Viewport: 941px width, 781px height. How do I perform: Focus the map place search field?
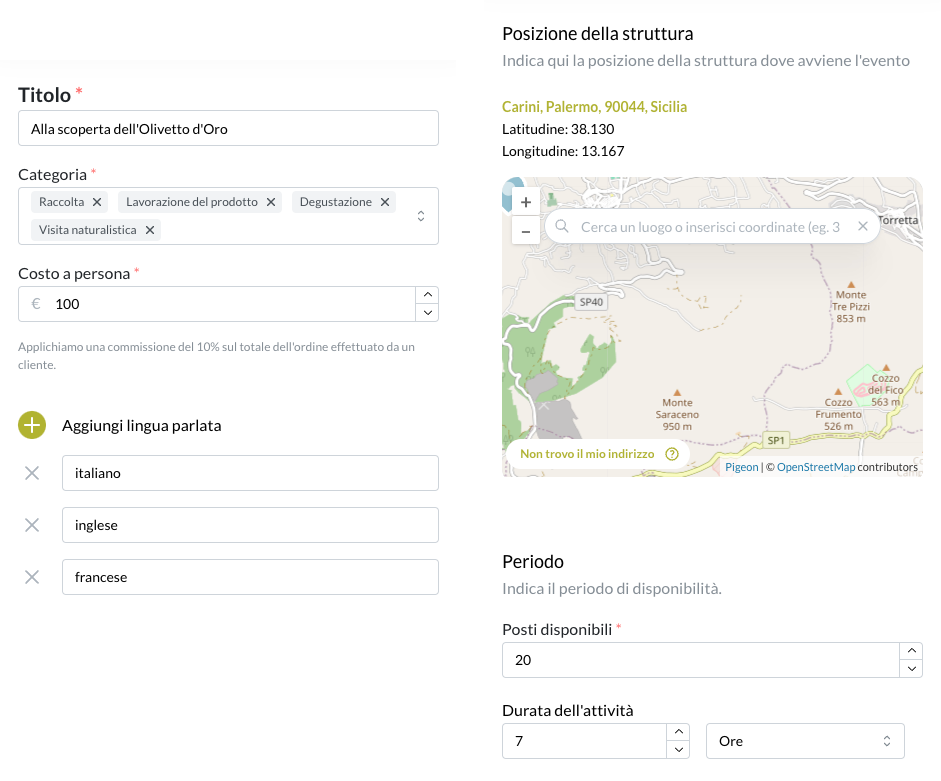[x=711, y=227]
